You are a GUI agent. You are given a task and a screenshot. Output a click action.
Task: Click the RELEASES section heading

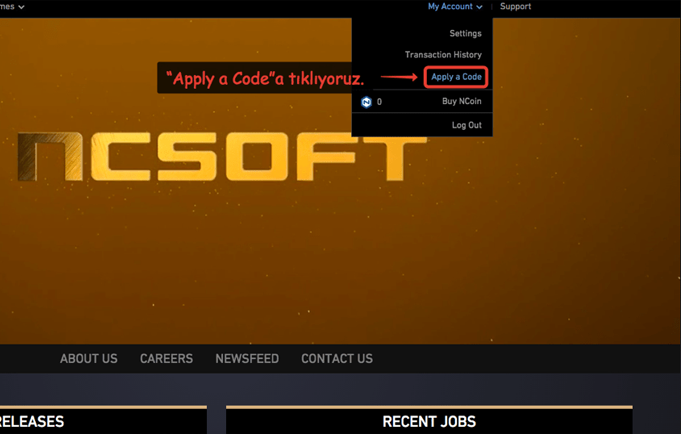pyautogui.click(x=31, y=421)
